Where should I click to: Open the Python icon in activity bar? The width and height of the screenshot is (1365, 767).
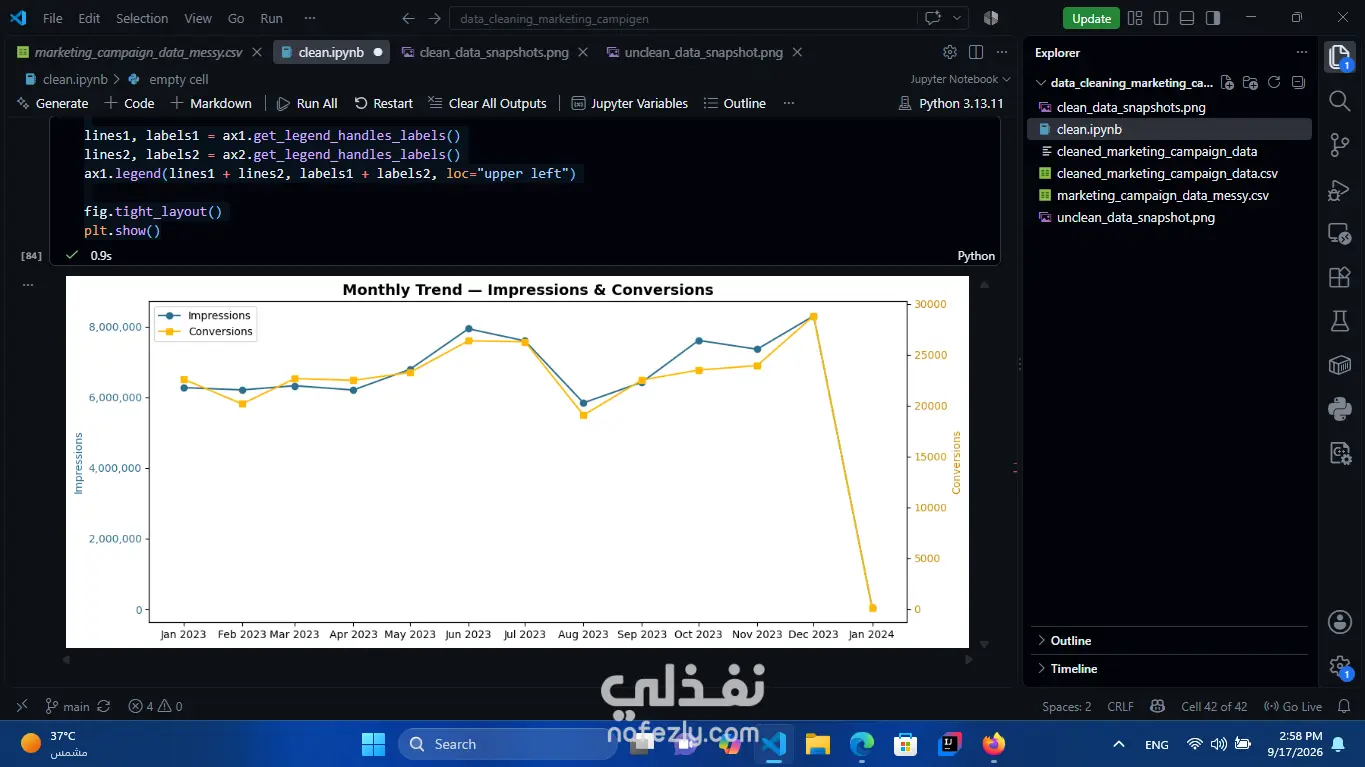coord(1340,409)
